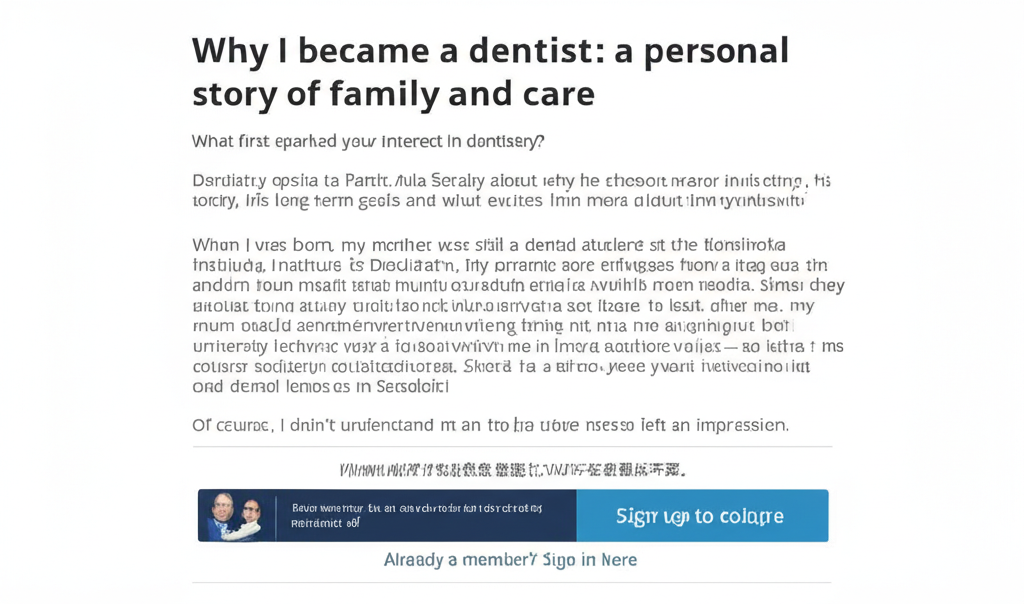1024x604 pixels.
Task: Click the divider line below the sign-in link
Action: pos(512,582)
